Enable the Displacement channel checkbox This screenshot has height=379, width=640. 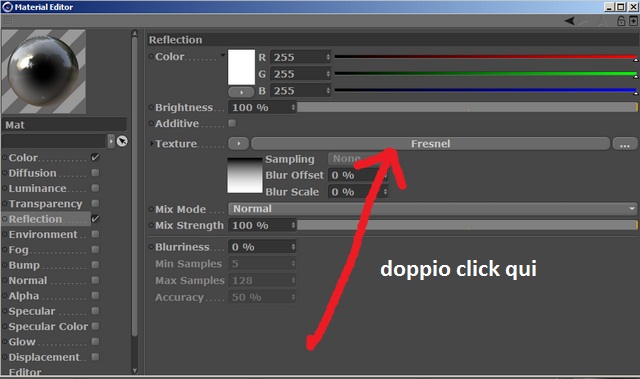[95, 357]
